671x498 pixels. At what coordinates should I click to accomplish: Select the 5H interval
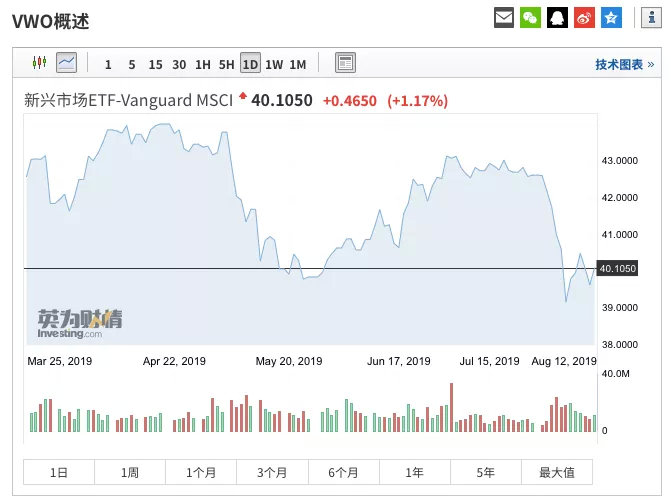point(226,64)
